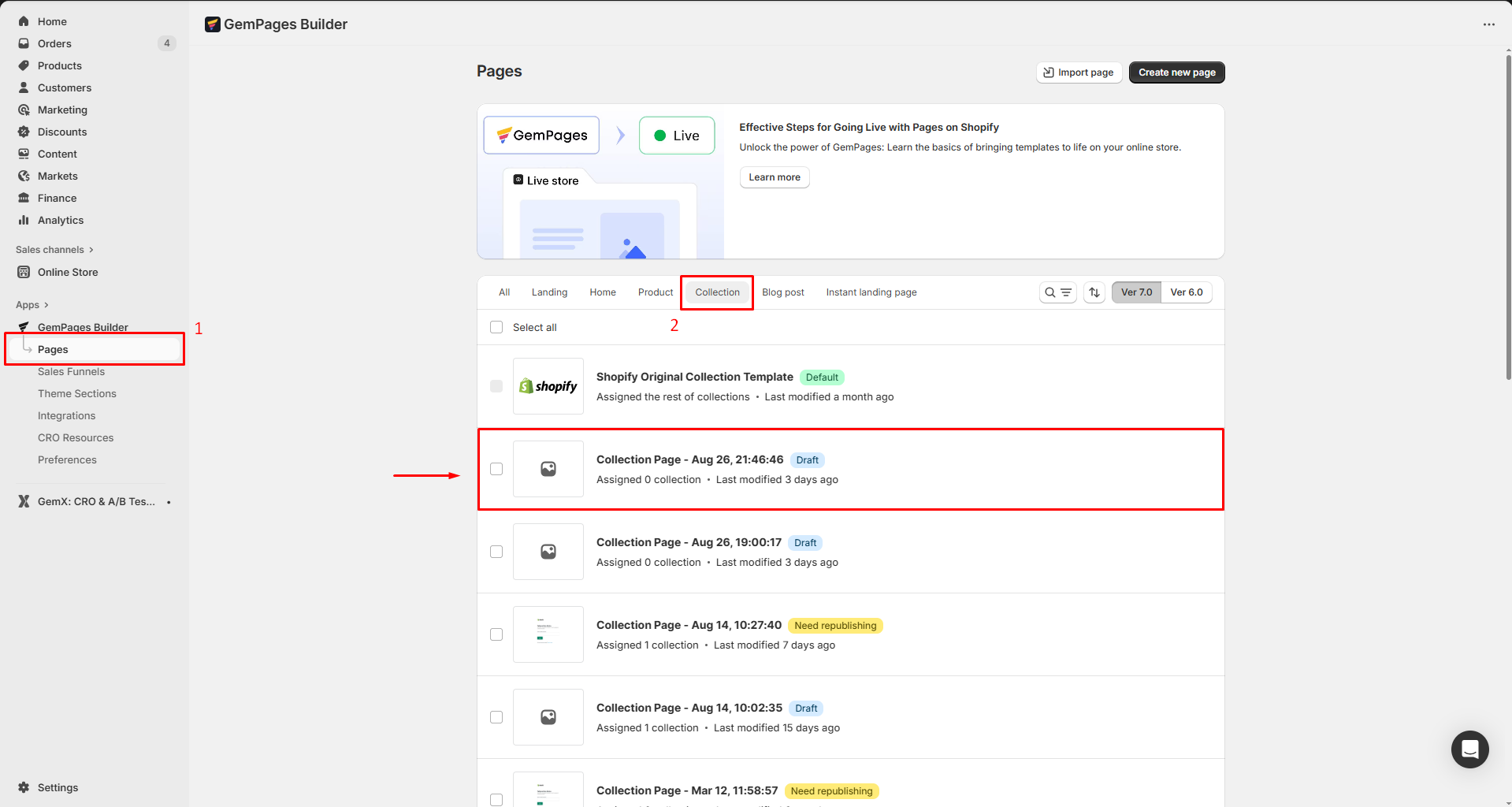Open Analytics in the sidebar

pos(61,220)
